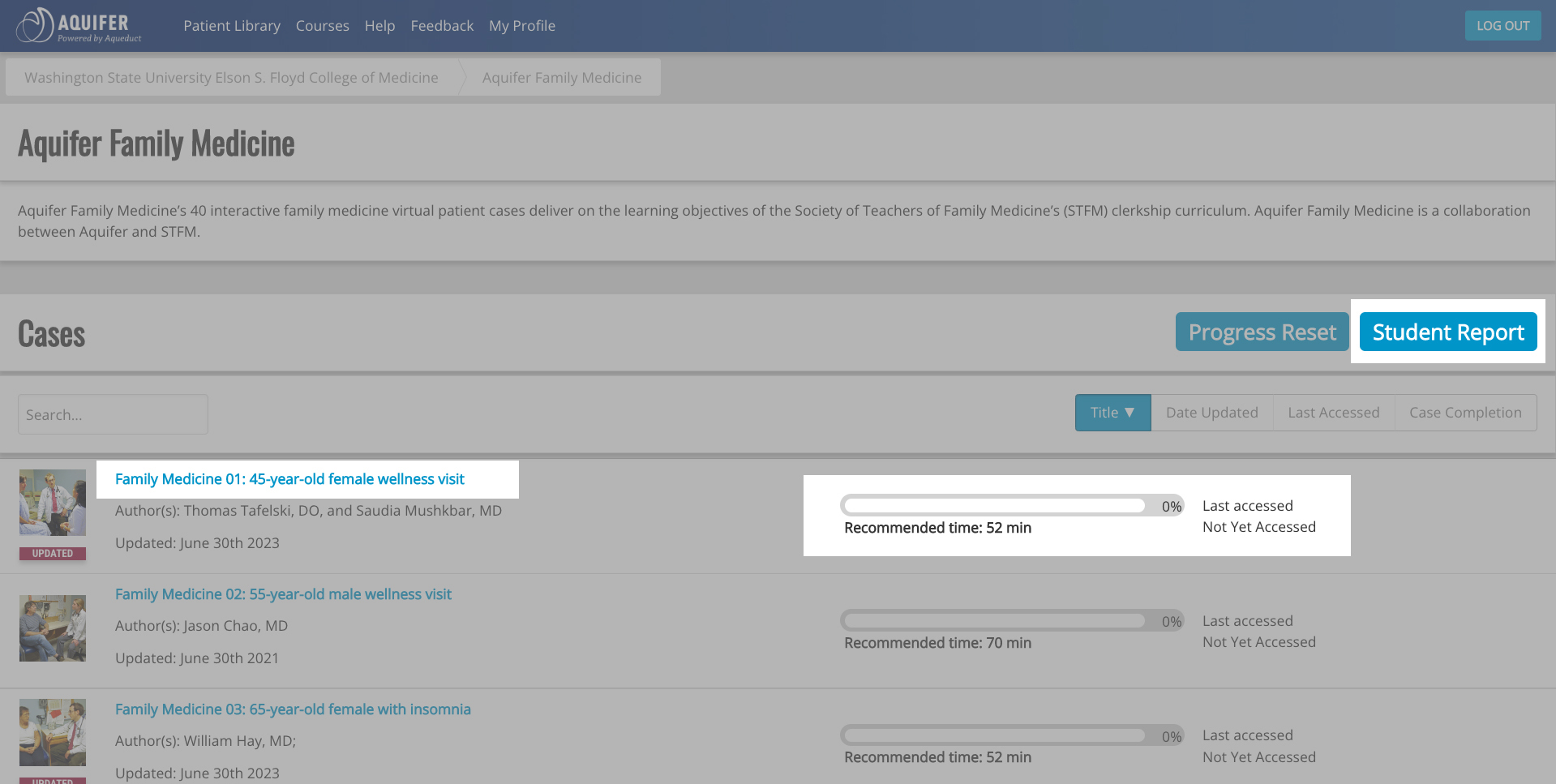Image resolution: width=1556 pixels, height=784 pixels.
Task: Click the UPDATED badge under case 01
Action: point(53,554)
